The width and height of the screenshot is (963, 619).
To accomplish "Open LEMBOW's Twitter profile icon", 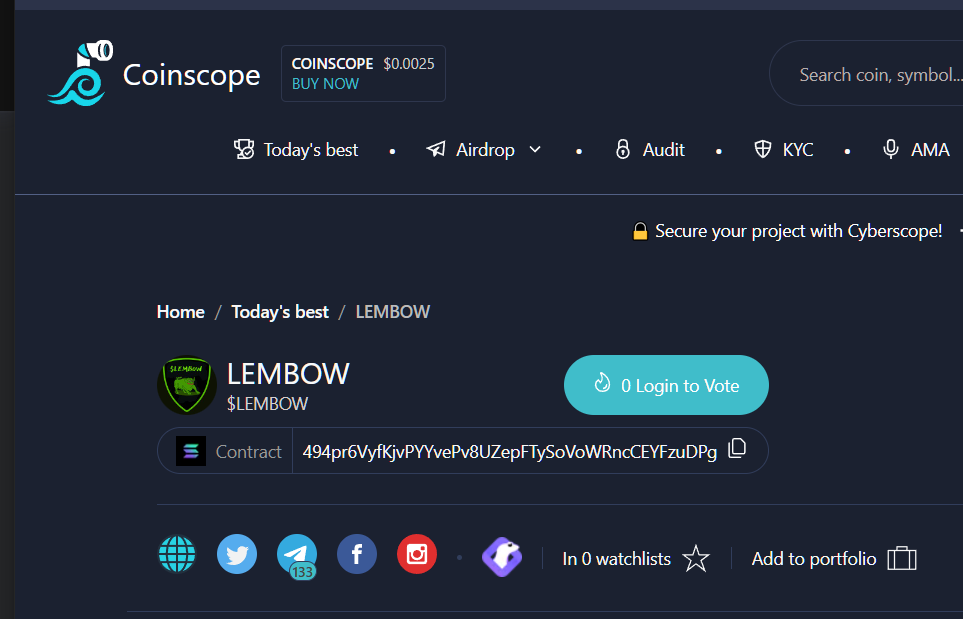I will click(237, 555).
